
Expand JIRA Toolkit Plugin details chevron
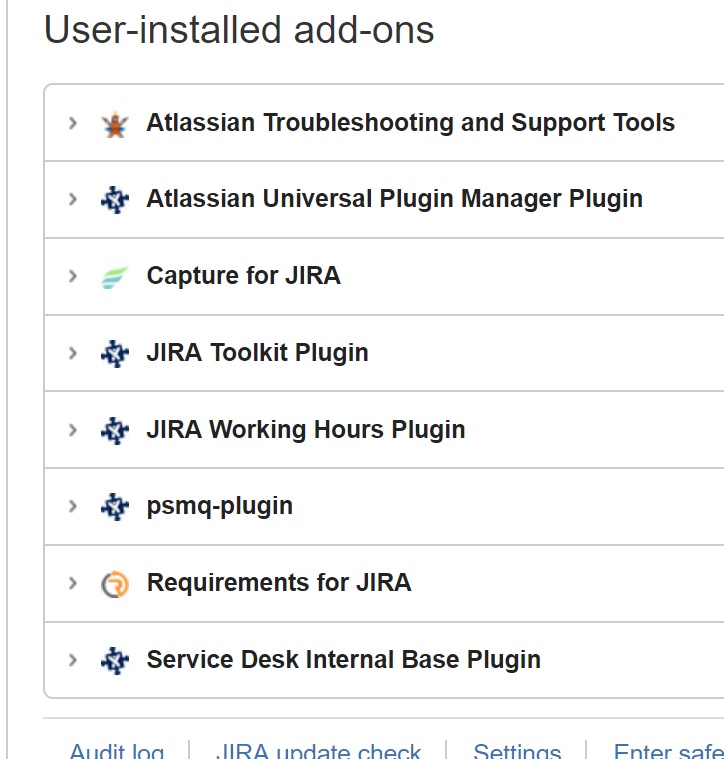73,353
